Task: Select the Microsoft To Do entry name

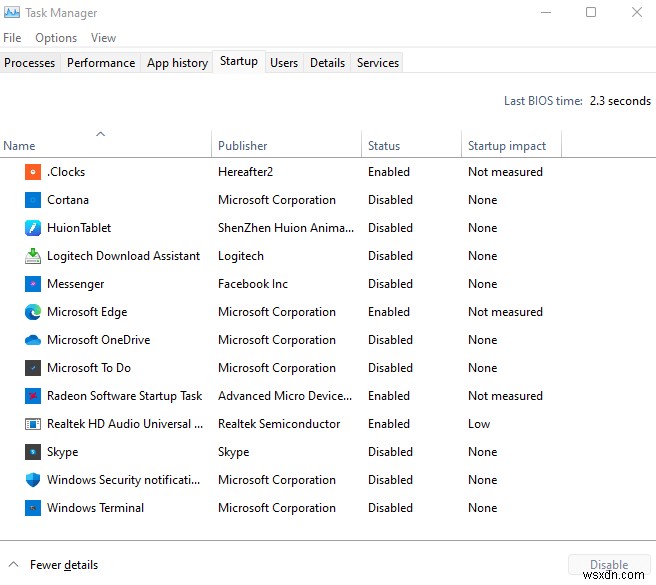Action: 89,368
